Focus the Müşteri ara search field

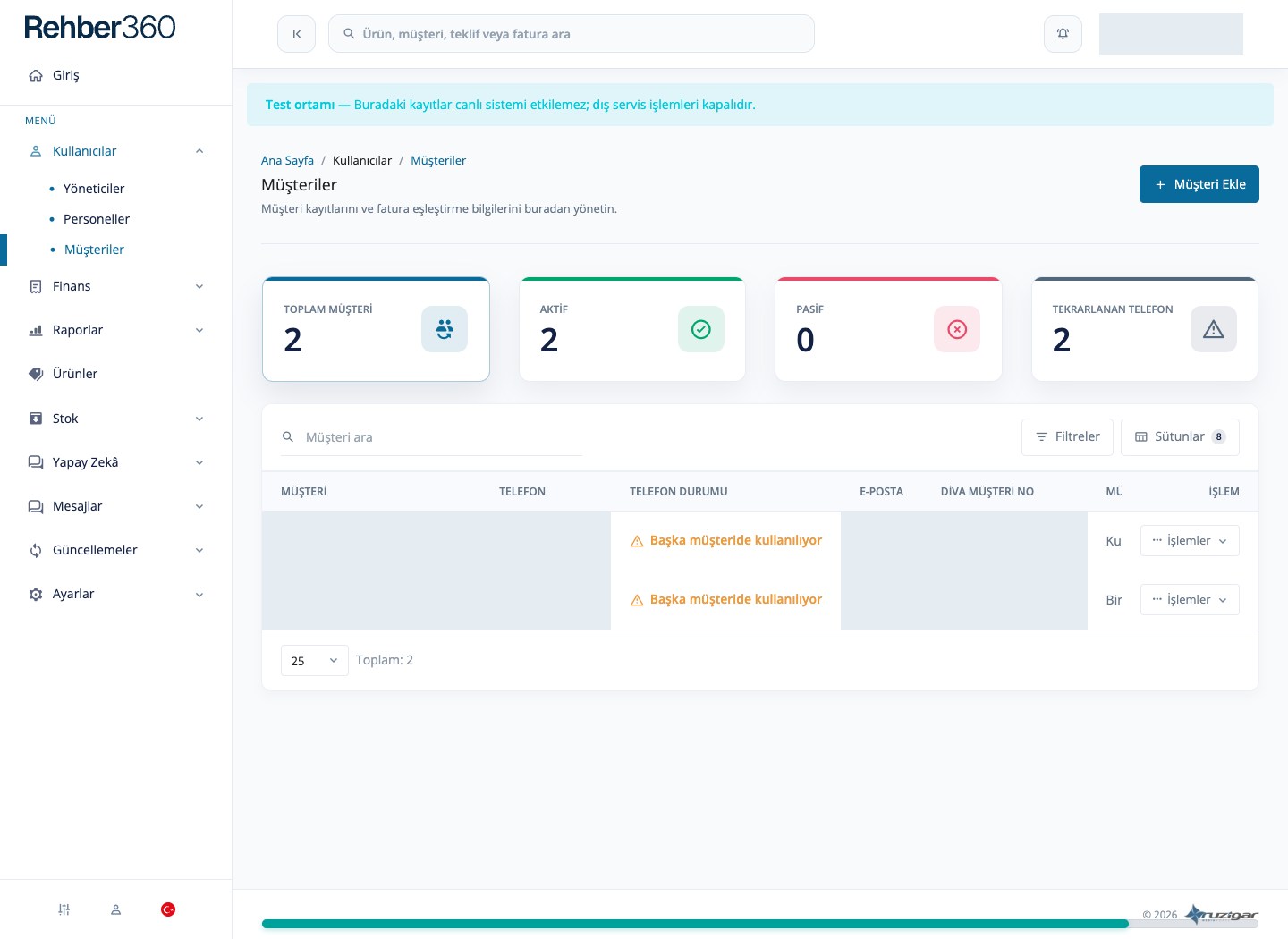point(431,437)
